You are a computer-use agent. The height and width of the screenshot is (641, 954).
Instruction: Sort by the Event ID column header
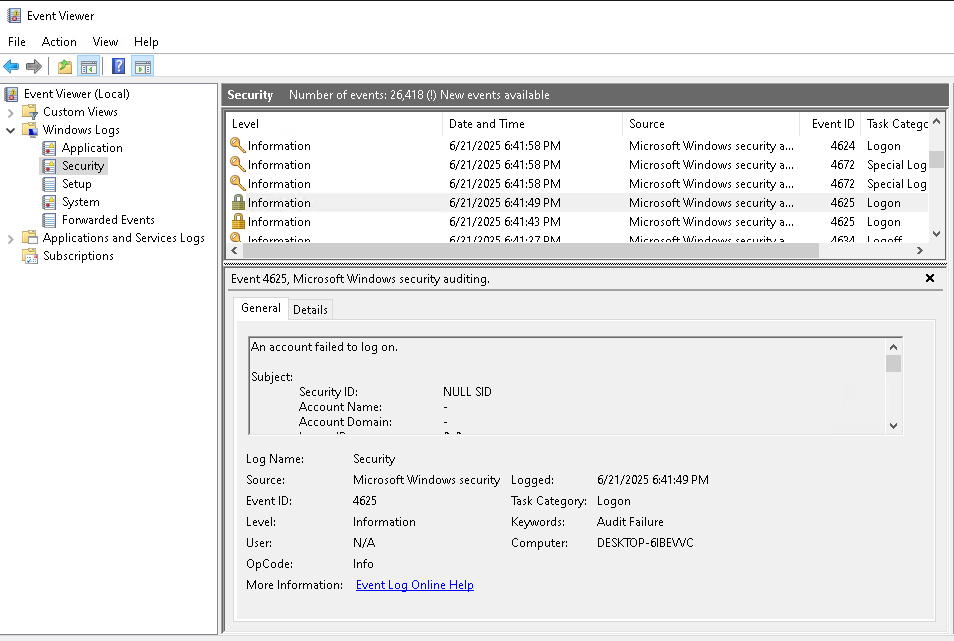click(x=830, y=124)
